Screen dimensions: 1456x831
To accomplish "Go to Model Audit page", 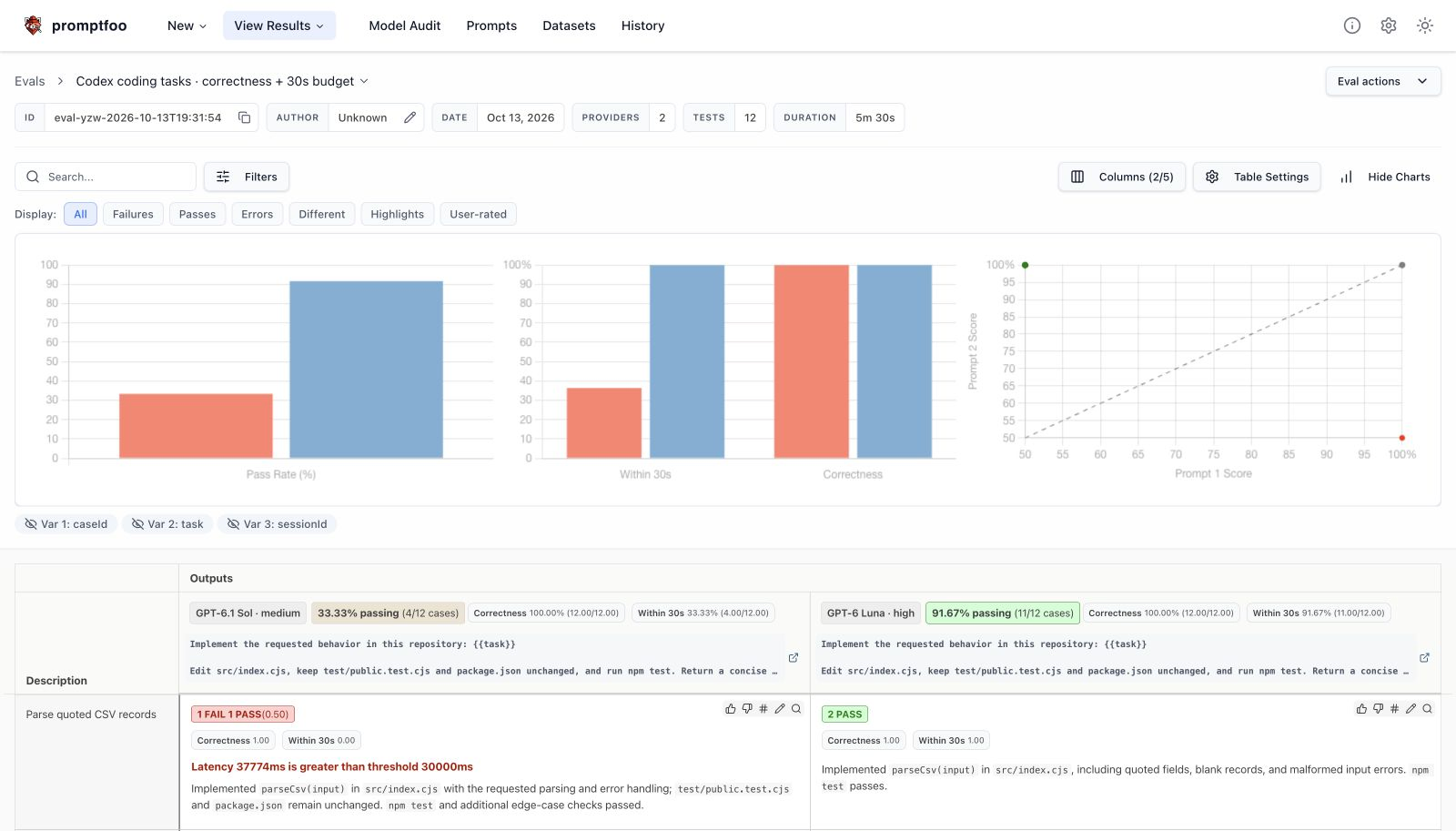I will coord(404,25).
